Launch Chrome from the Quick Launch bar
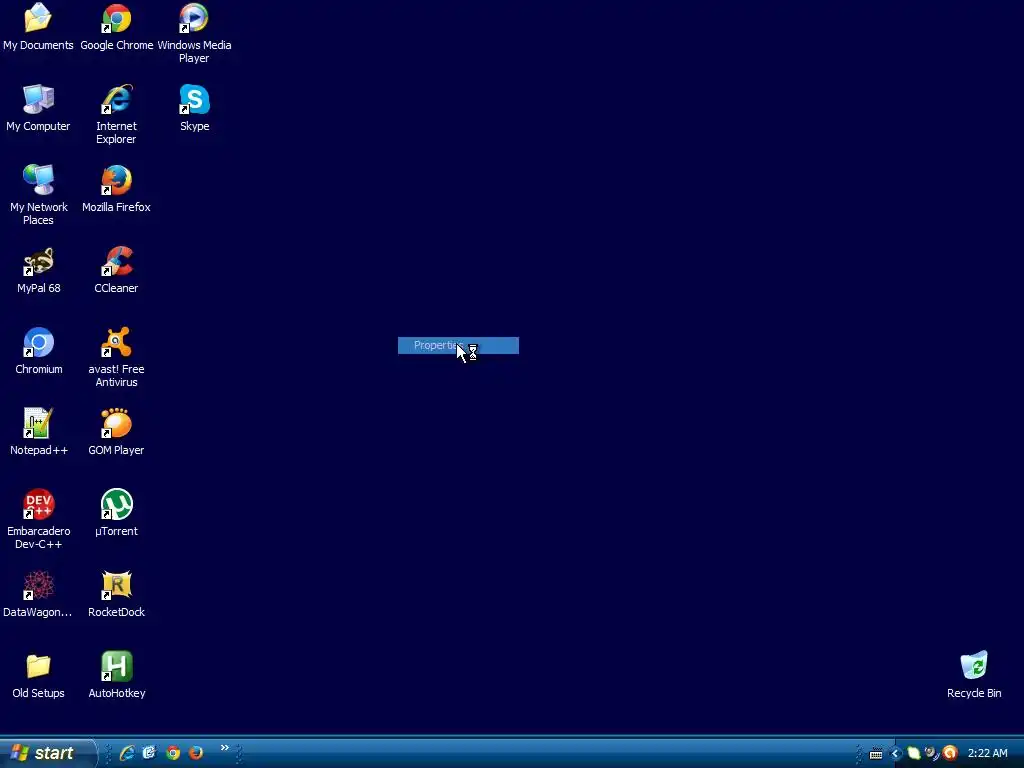The height and width of the screenshot is (768, 1024). [x=173, y=753]
